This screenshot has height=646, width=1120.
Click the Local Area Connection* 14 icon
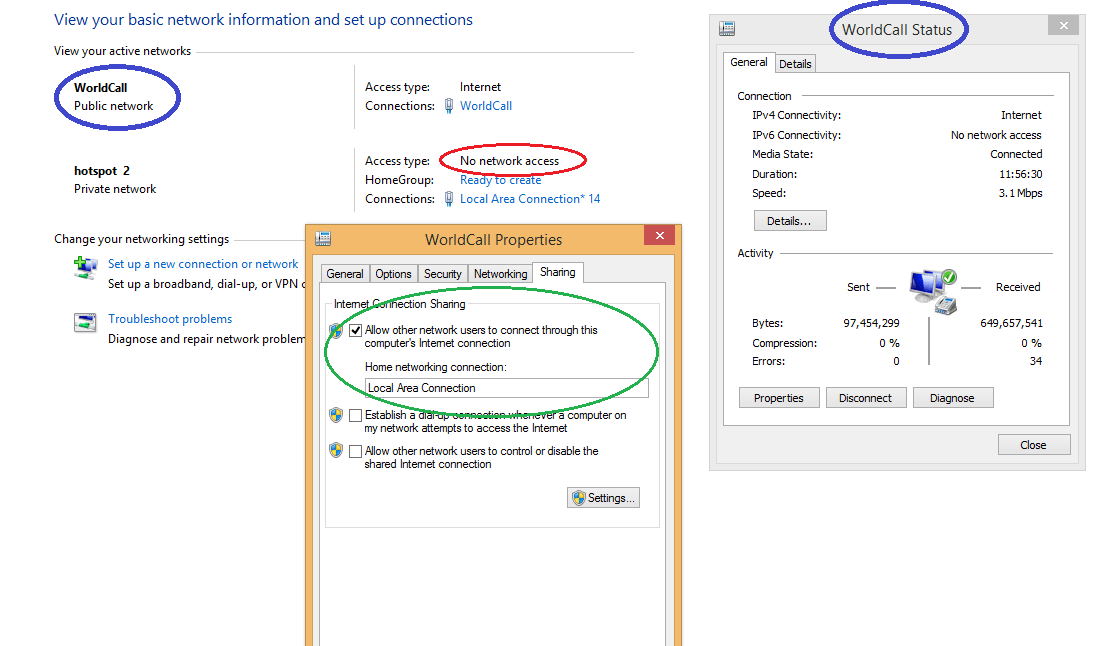click(449, 199)
